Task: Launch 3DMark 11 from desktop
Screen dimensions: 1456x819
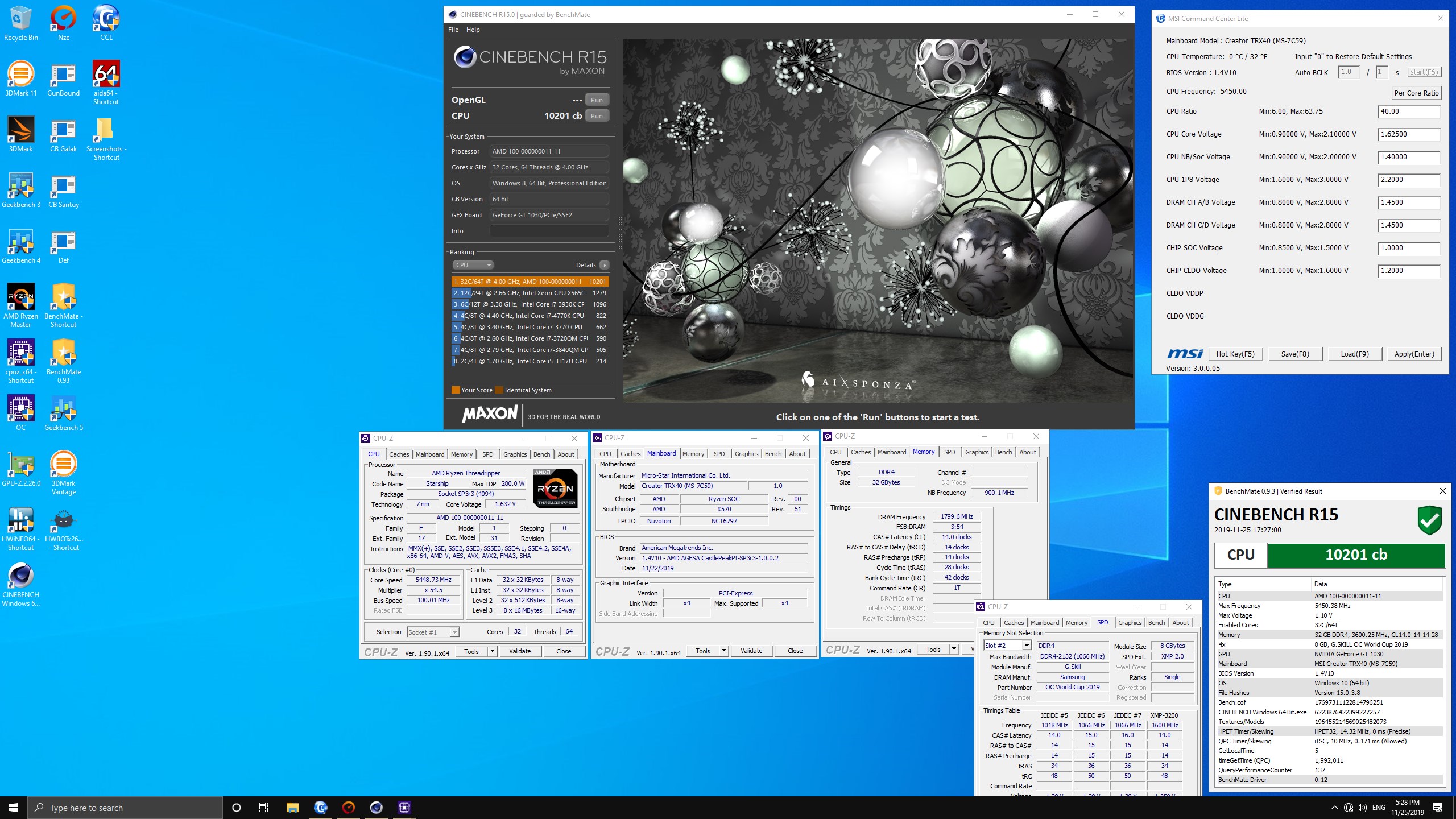Action: 21,78
